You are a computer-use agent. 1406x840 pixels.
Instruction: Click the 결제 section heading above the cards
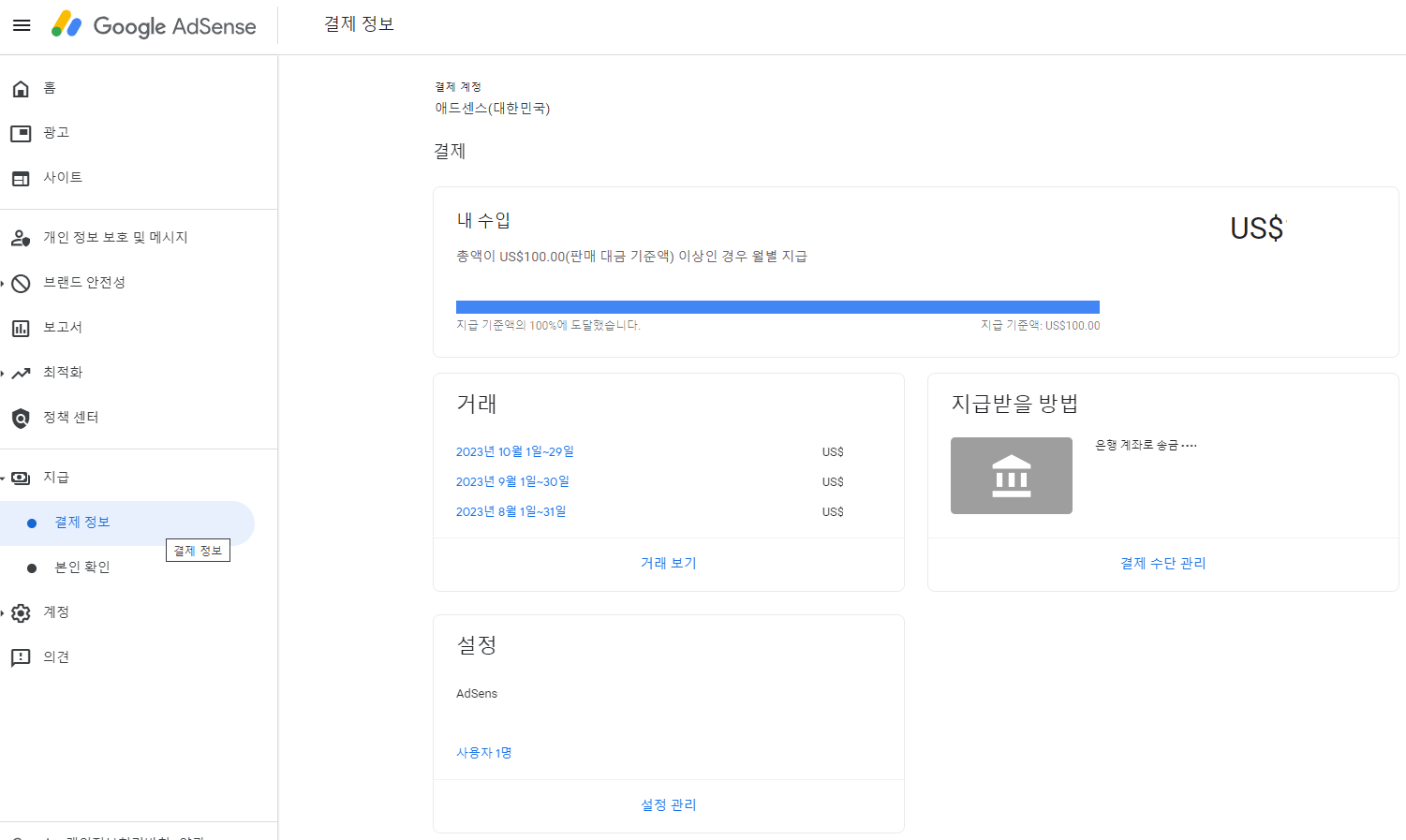click(x=450, y=151)
